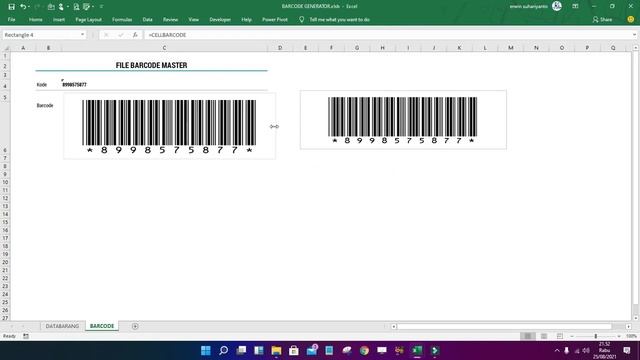Viewport: 640px width, 360px height.
Task: Click the zoom out minus button
Action: click(572, 336)
